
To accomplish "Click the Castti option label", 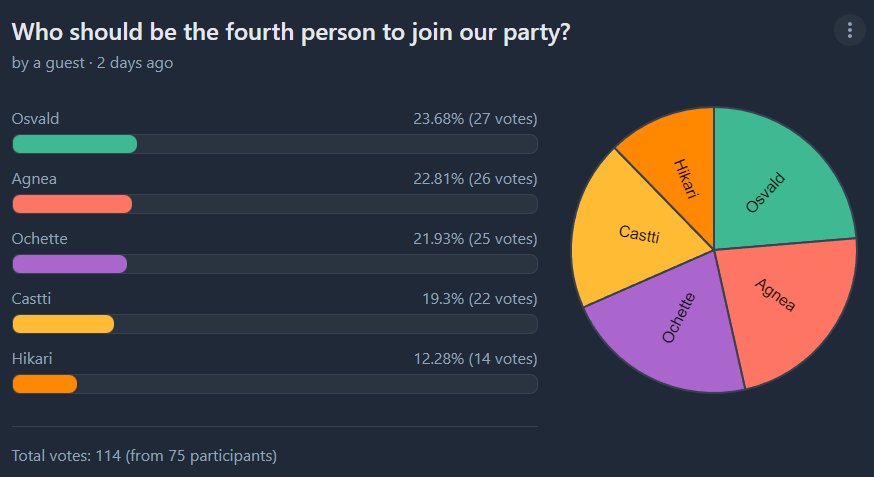I will 31,299.
